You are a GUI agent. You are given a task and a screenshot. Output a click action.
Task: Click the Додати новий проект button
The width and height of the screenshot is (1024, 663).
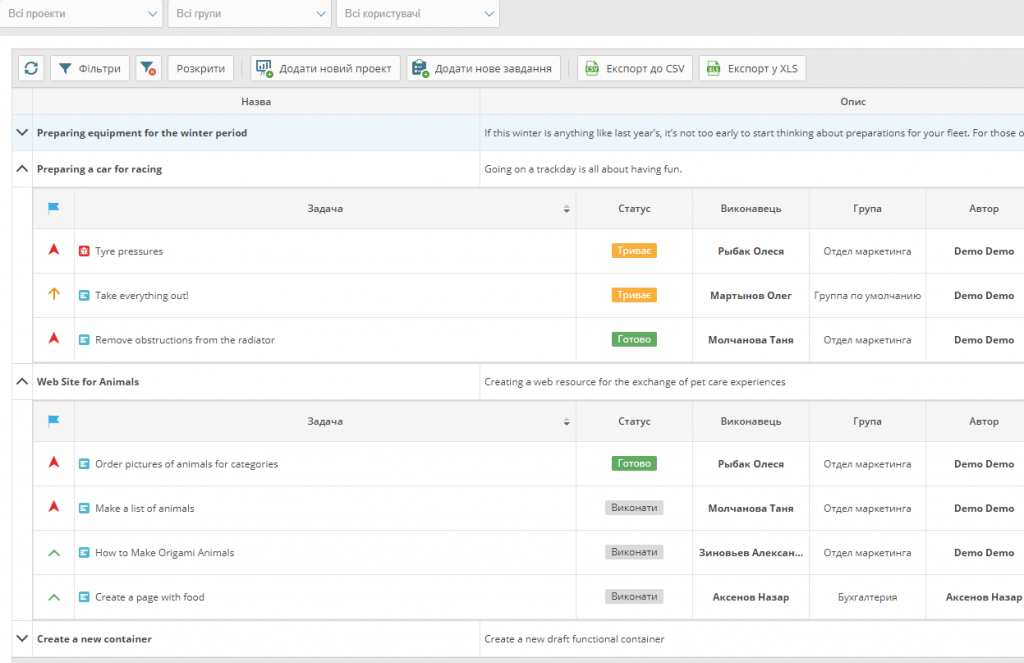(326, 68)
